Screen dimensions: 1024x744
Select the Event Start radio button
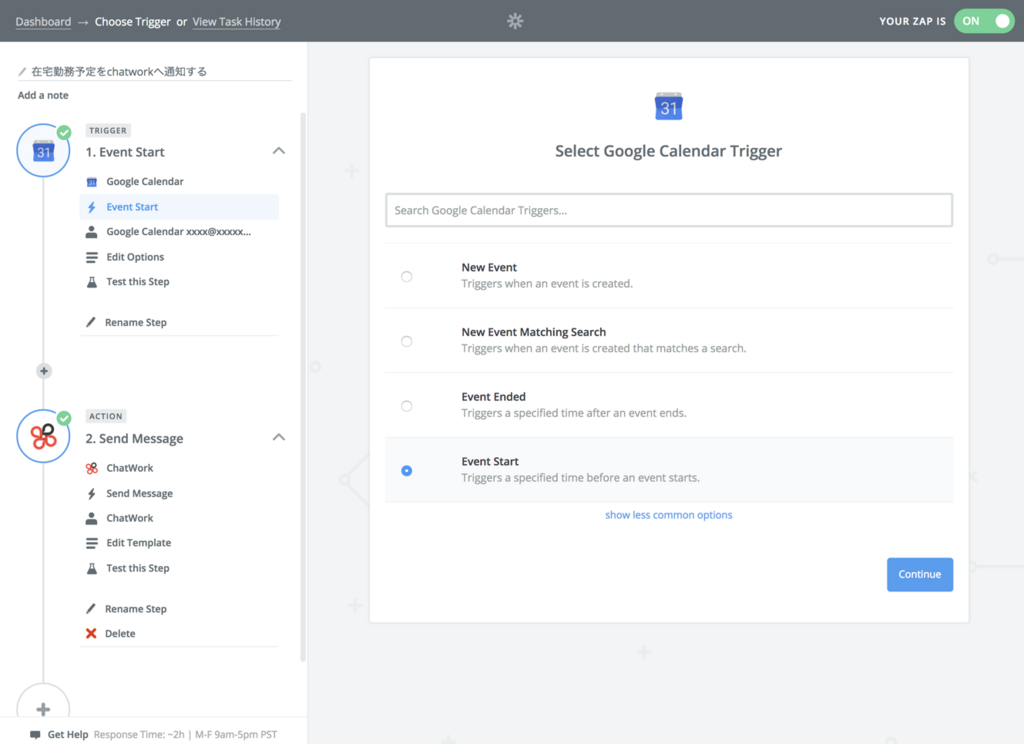click(406, 470)
